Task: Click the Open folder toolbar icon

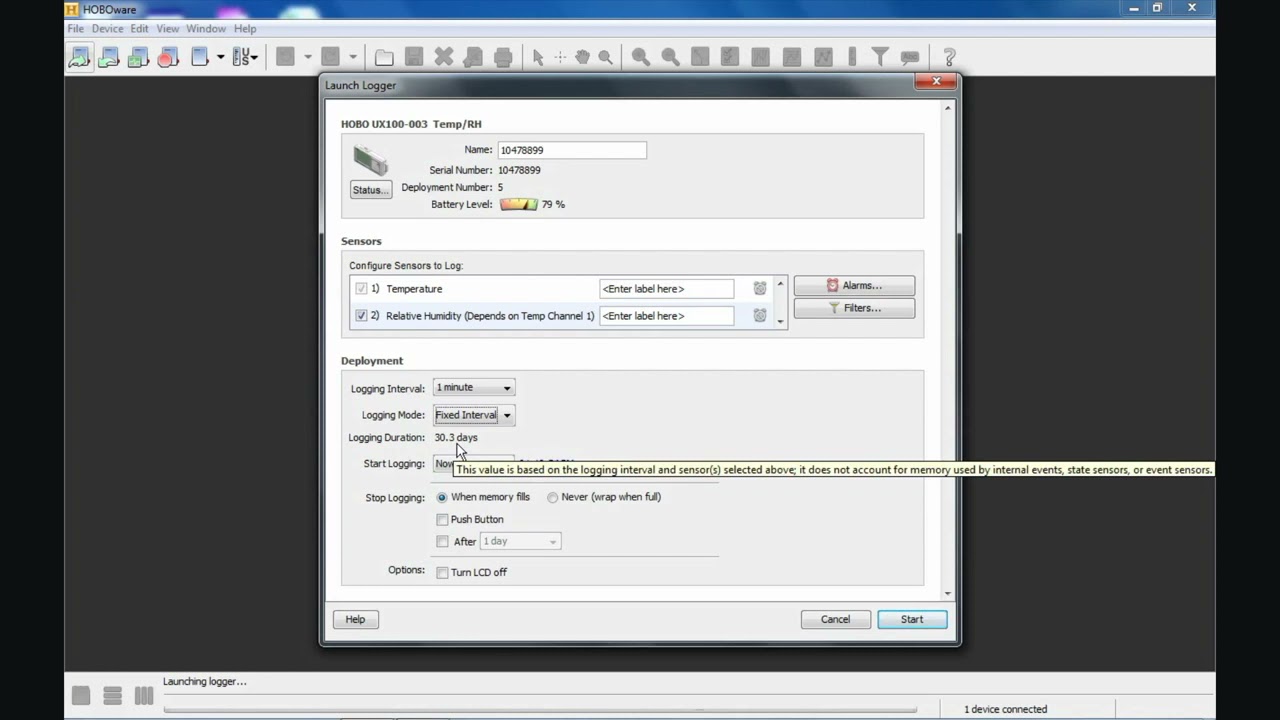Action: pos(384,57)
